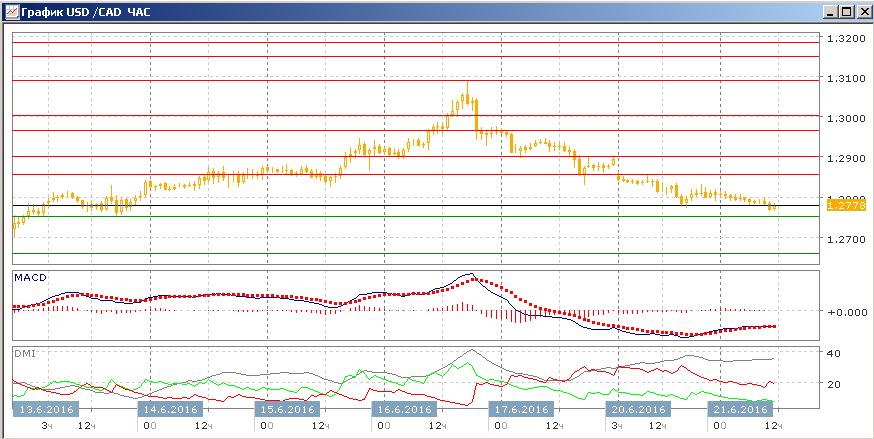This screenshot has height=439, width=874.
Task: Select the 15.6.2016 date marker
Action: point(288,409)
